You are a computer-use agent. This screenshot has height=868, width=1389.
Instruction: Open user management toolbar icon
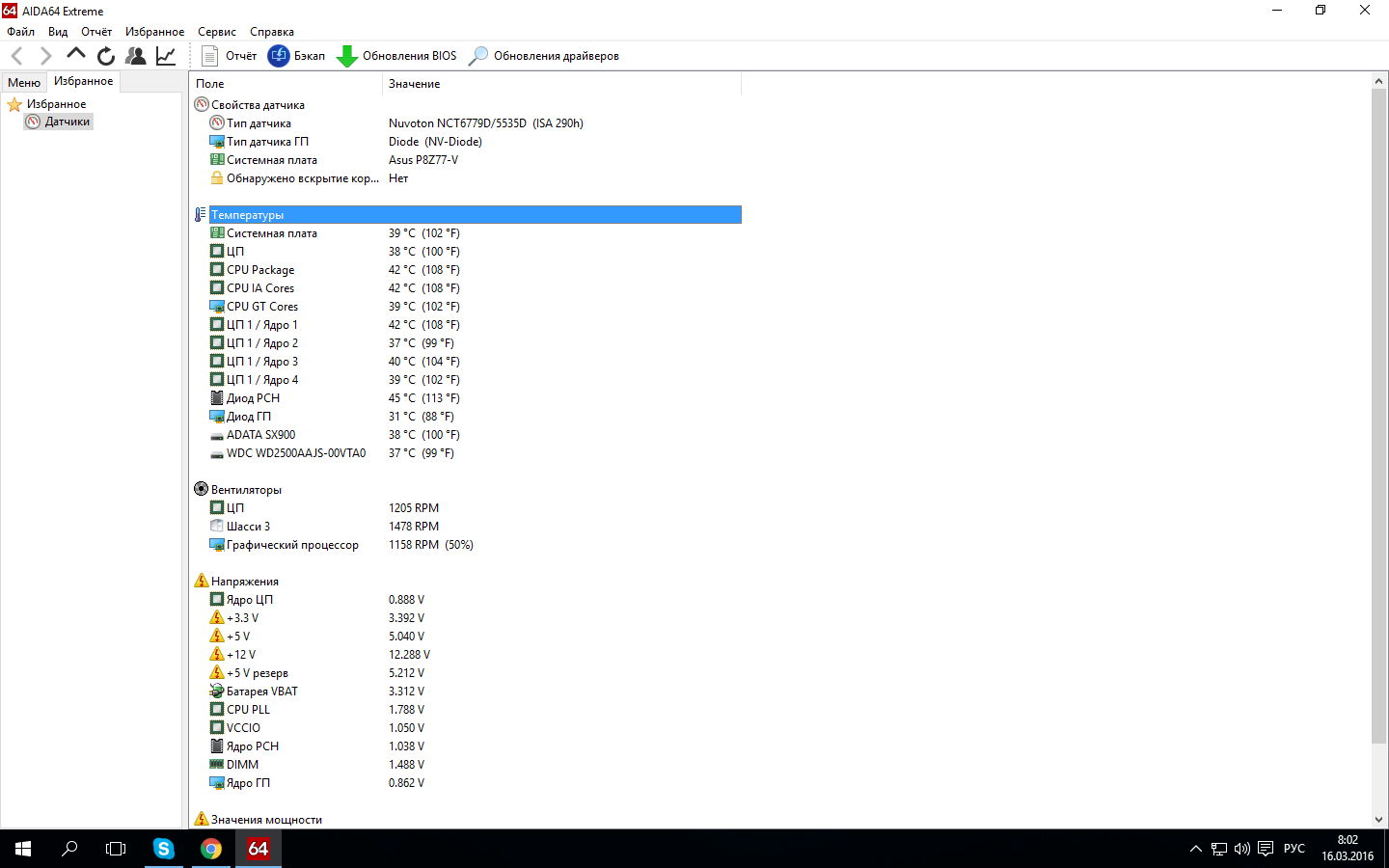(x=136, y=56)
